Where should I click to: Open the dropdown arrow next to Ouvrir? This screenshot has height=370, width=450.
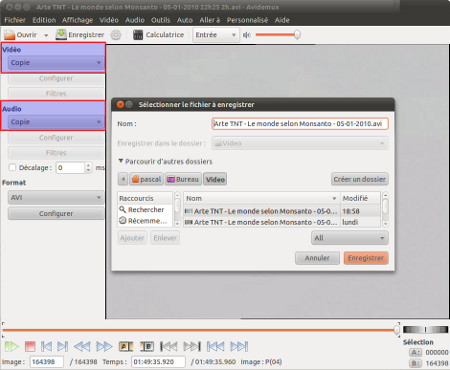[46, 35]
